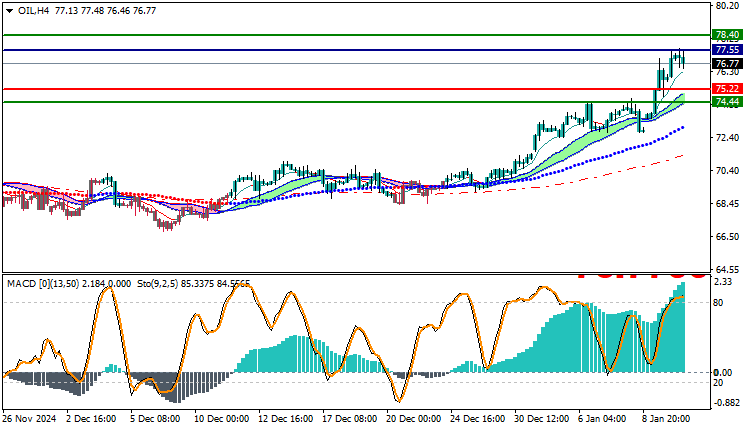This screenshot has height=430, width=750.
Task: Click the MACD indicator label text
Action: pos(69,284)
